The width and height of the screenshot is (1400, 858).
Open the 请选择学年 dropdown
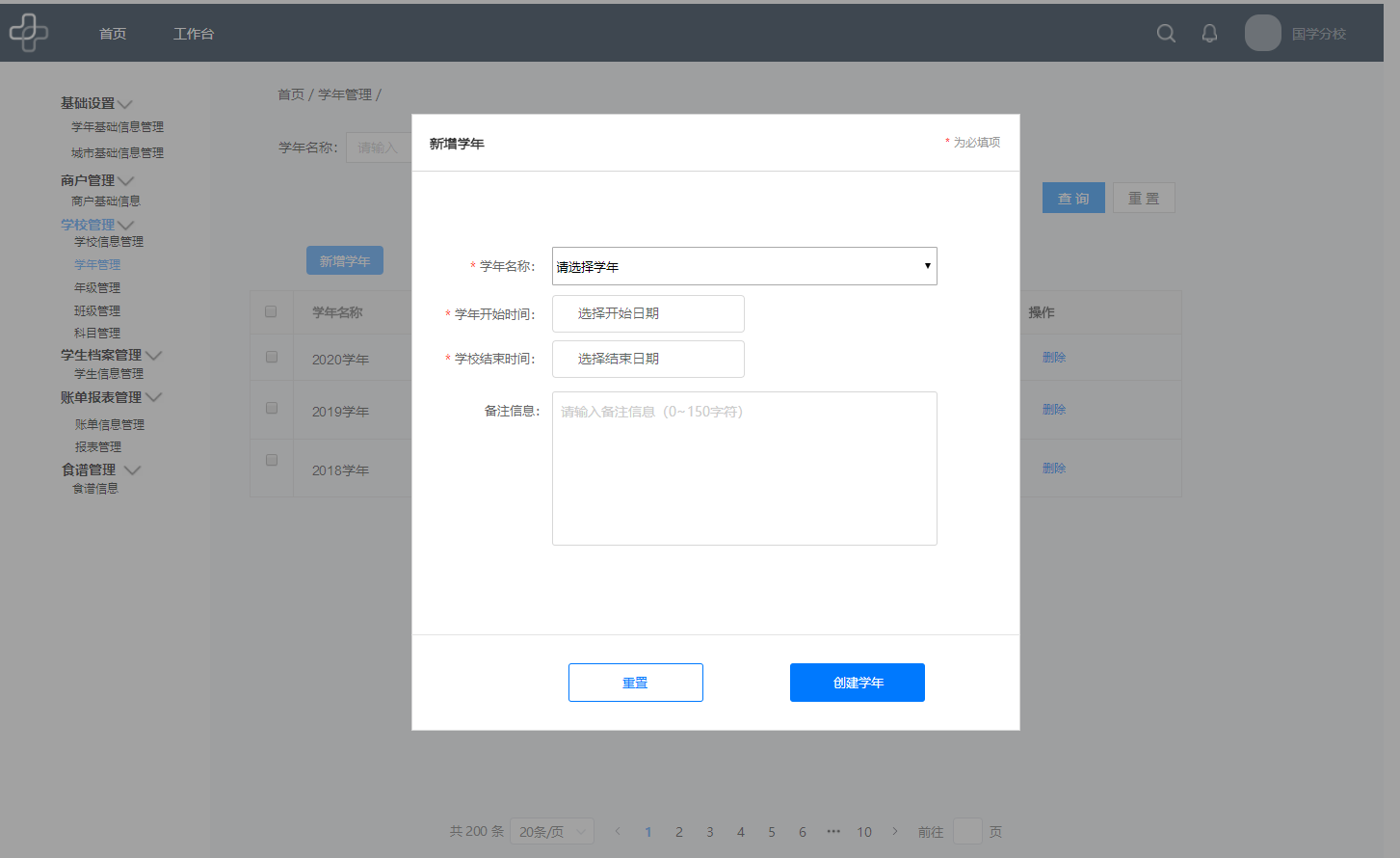pyautogui.click(x=745, y=266)
